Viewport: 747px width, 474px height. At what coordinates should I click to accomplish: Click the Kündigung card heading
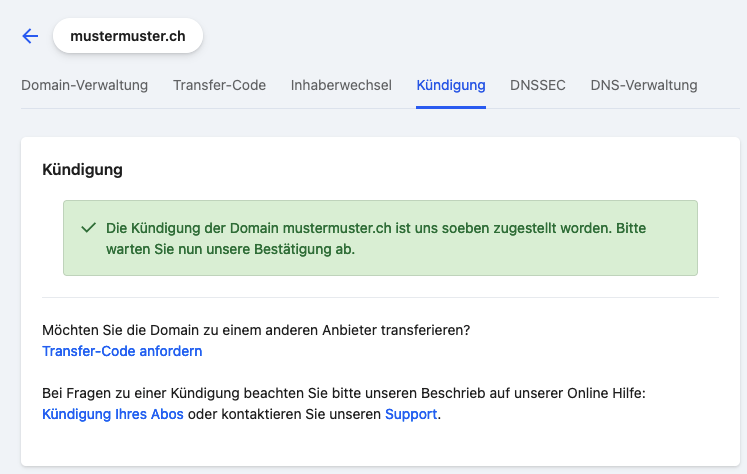pyautogui.click(x=82, y=170)
